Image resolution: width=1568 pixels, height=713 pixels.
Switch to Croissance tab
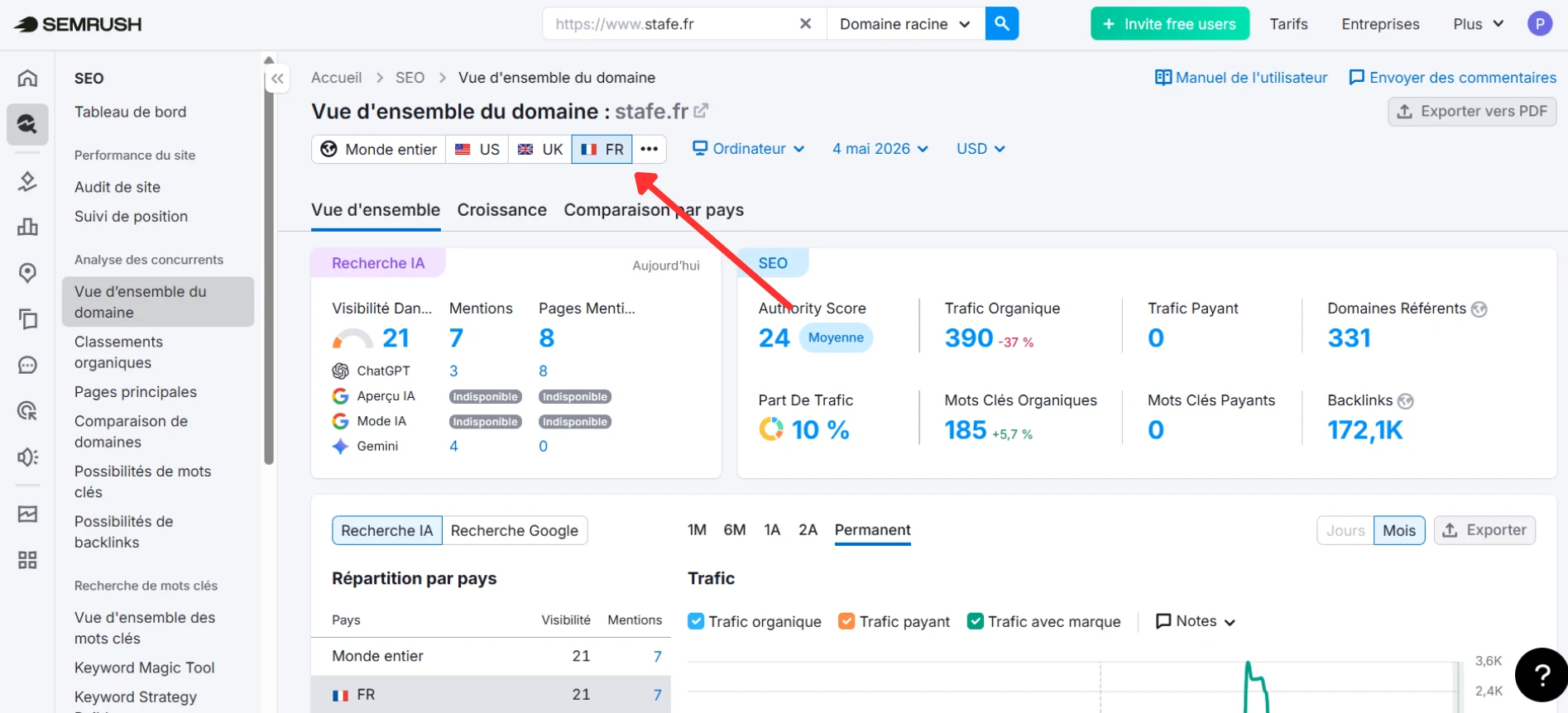[502, 210]
